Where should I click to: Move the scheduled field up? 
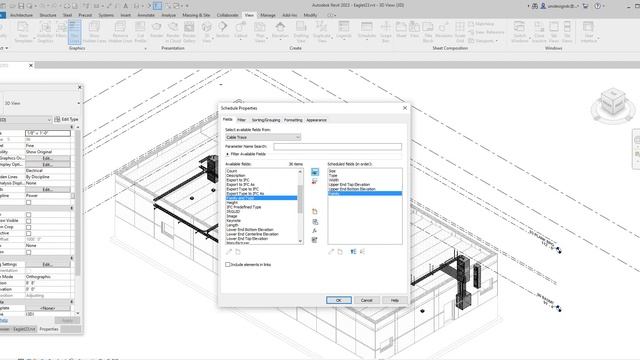click(x=353, y=252)
